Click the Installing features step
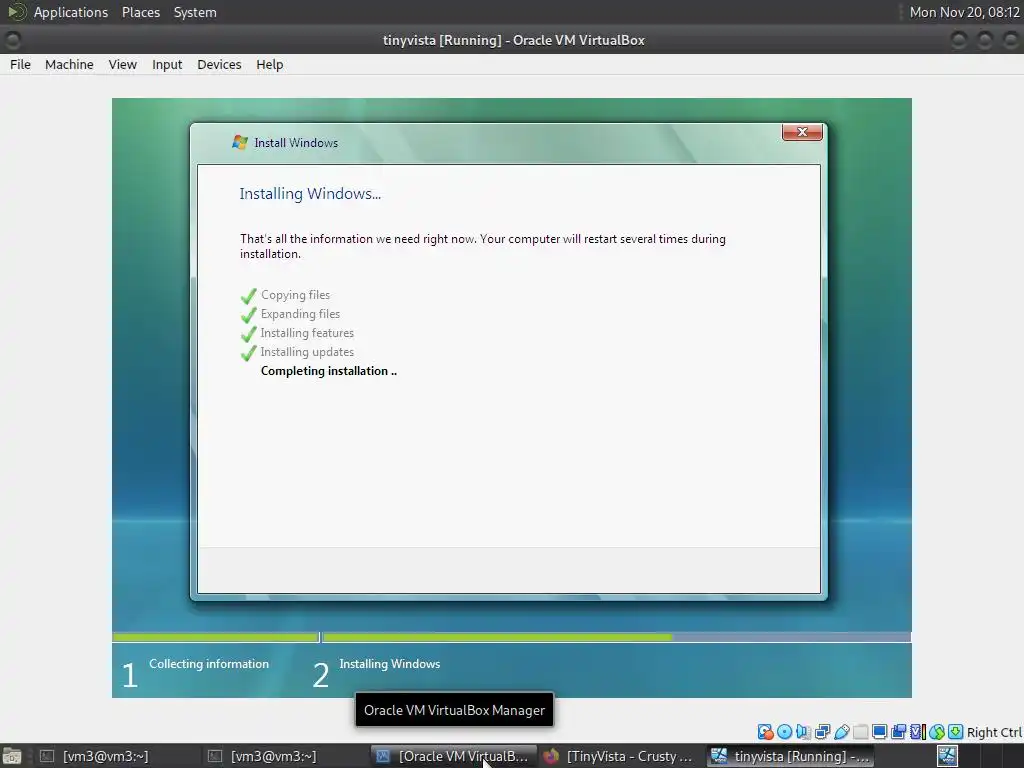 coord(307,333)
